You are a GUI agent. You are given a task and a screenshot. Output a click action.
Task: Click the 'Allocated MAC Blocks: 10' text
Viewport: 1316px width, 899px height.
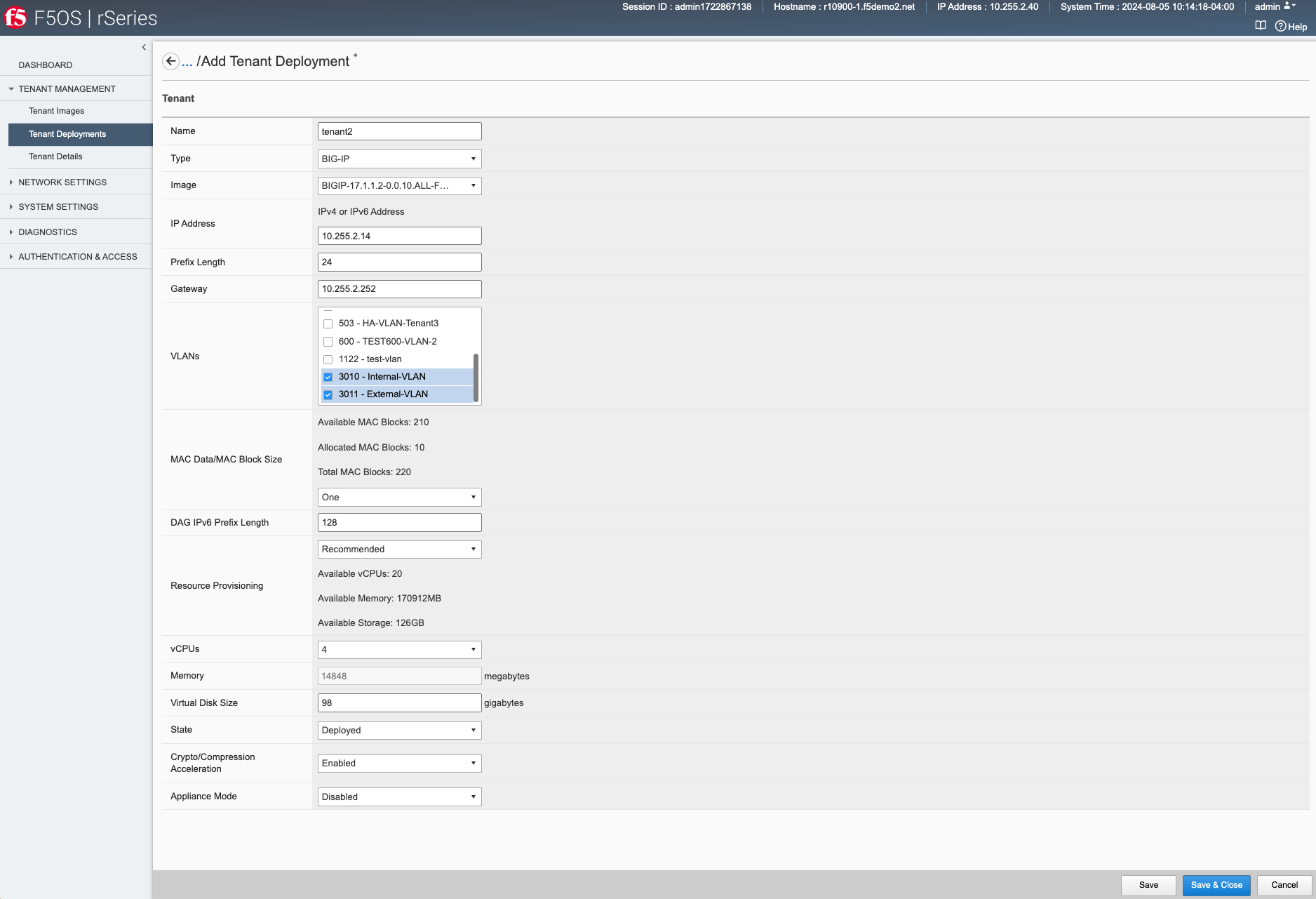(371, 448)
